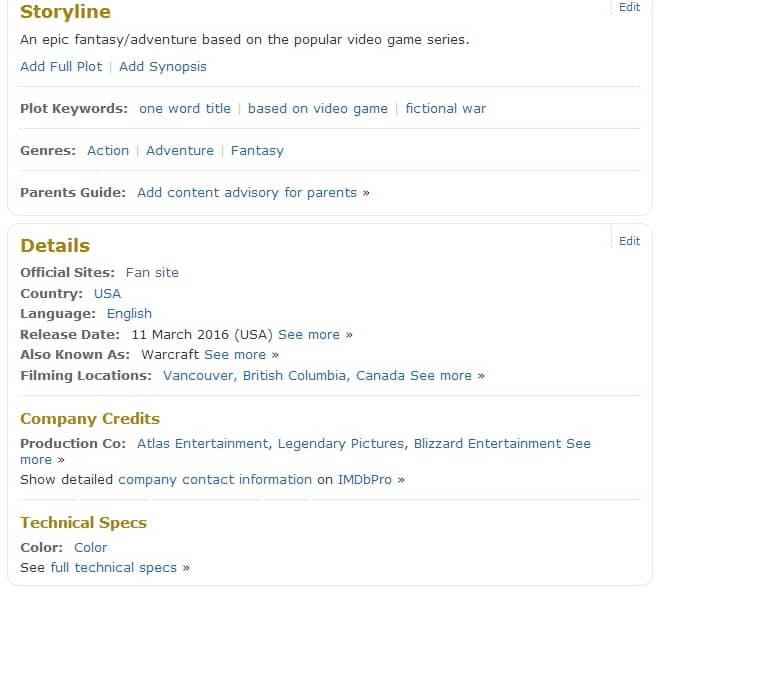Viewport: 757px width, 676px height.
Task: Open Atlas Entertainment company link
Action: point(203,444)
